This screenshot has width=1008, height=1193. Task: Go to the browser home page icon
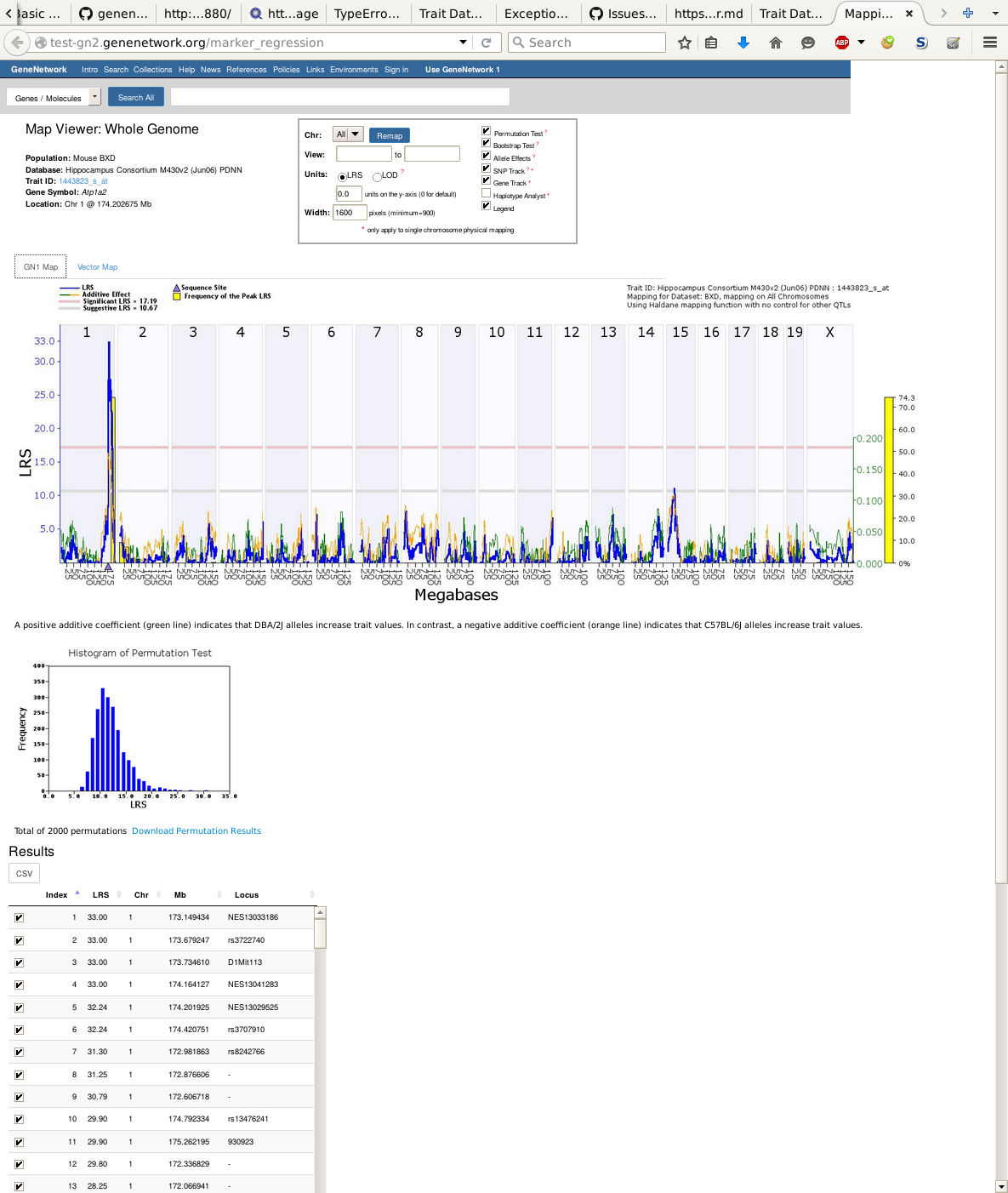pyautogui.click(x=775, y=43)
